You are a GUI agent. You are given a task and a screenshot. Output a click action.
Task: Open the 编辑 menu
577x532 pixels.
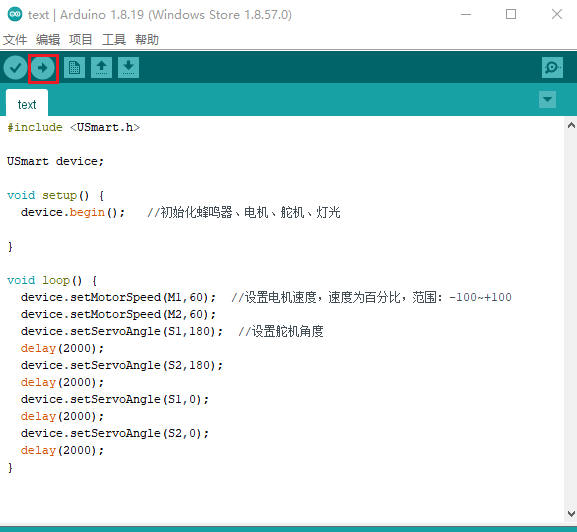point(48,39)
